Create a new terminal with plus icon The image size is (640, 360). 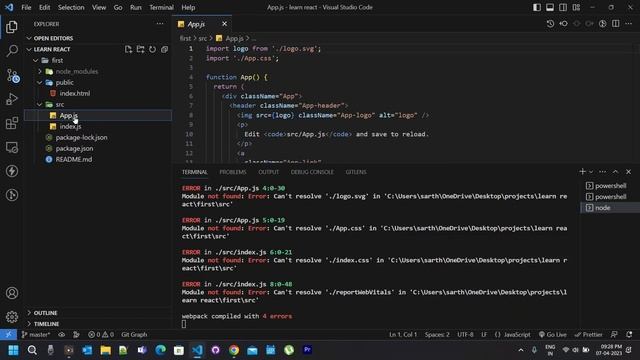[x=582, y=172]
